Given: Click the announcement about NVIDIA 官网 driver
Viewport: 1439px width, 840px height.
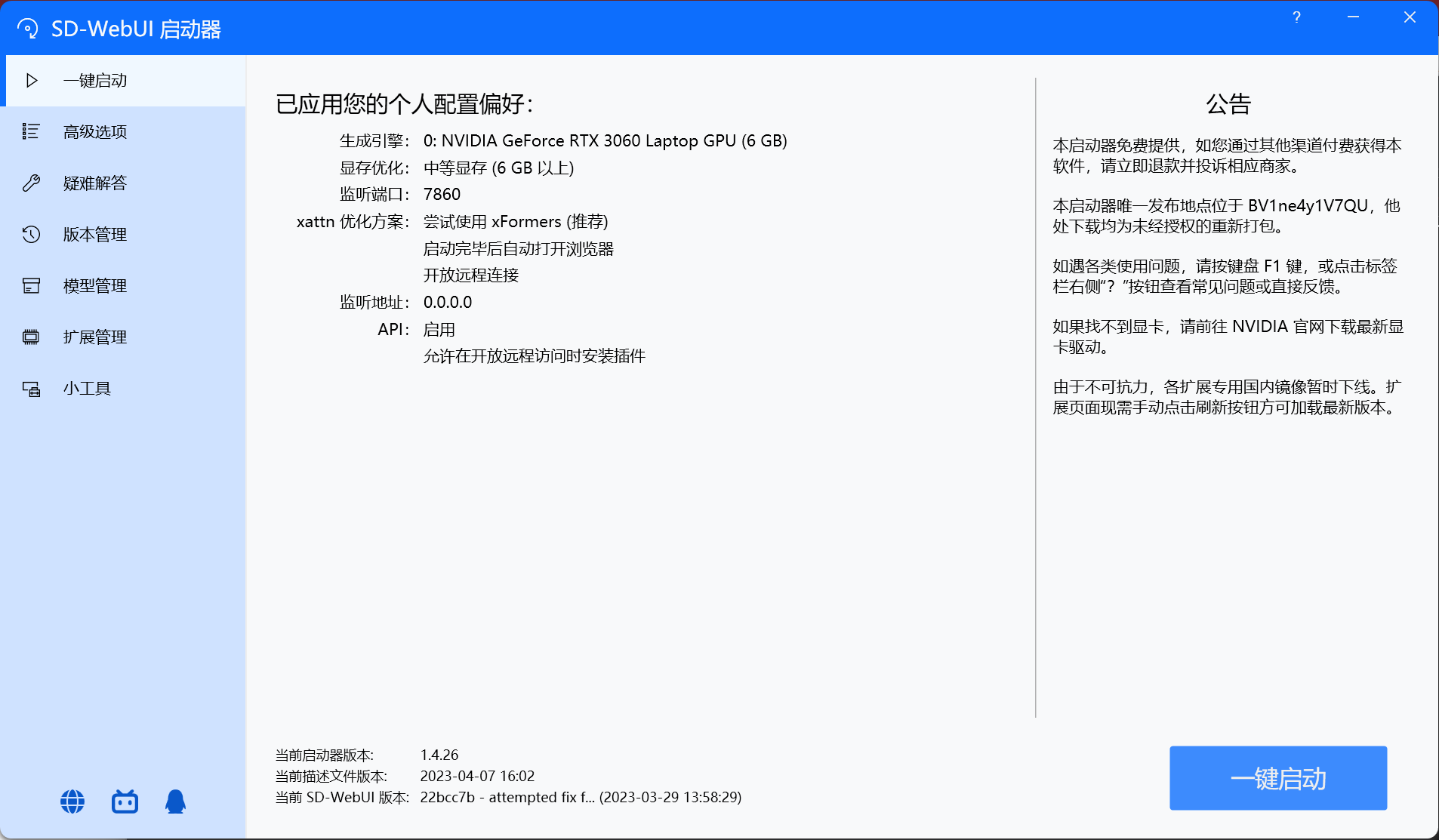Looking at the screenshot, I should [1228, 337].
